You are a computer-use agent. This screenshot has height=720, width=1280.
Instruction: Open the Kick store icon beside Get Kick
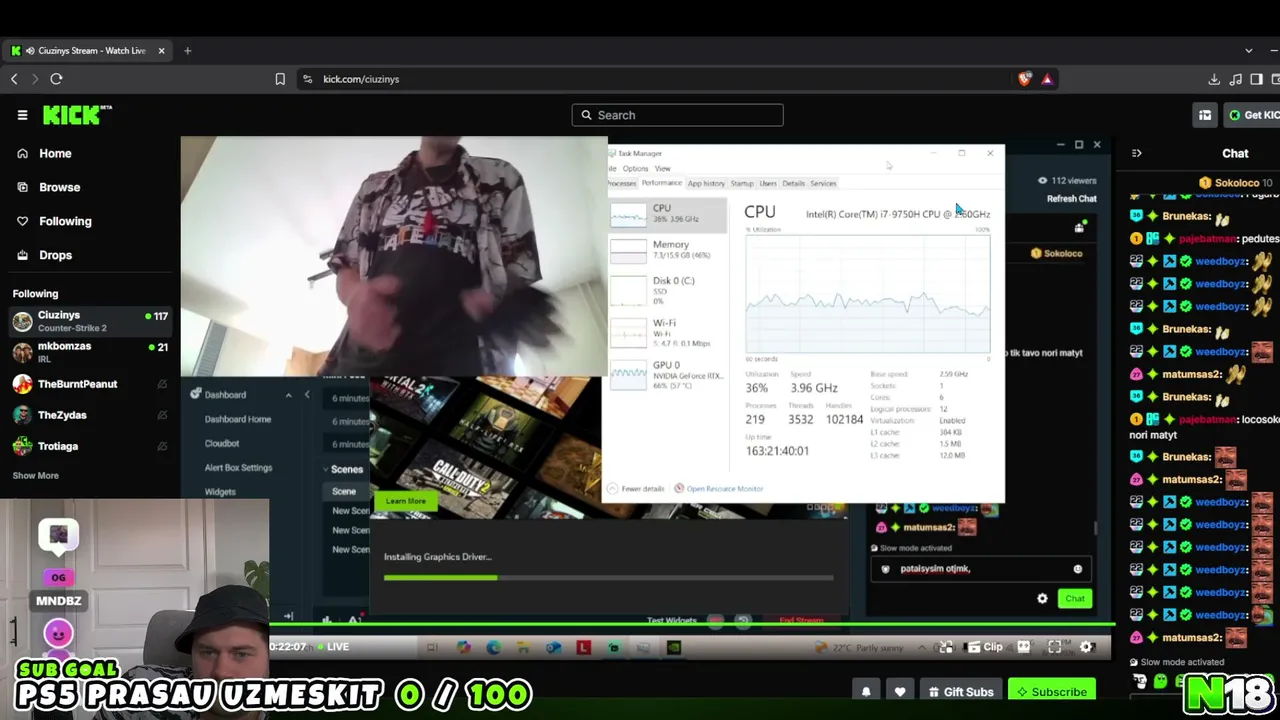click(x=1205, y=115)
